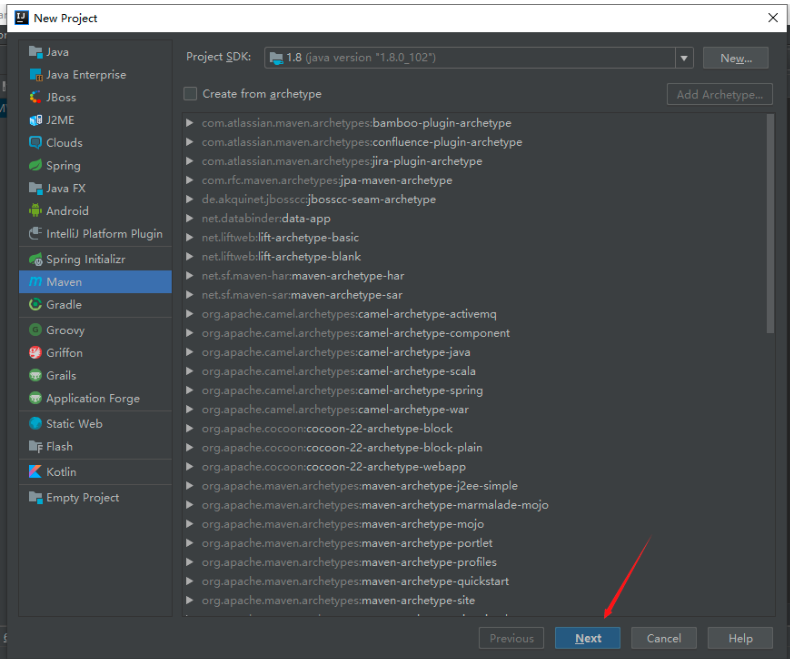Expand confluence-plugin-archetype entry
Screen dimensions: 790x659
[x=189, y=142]
